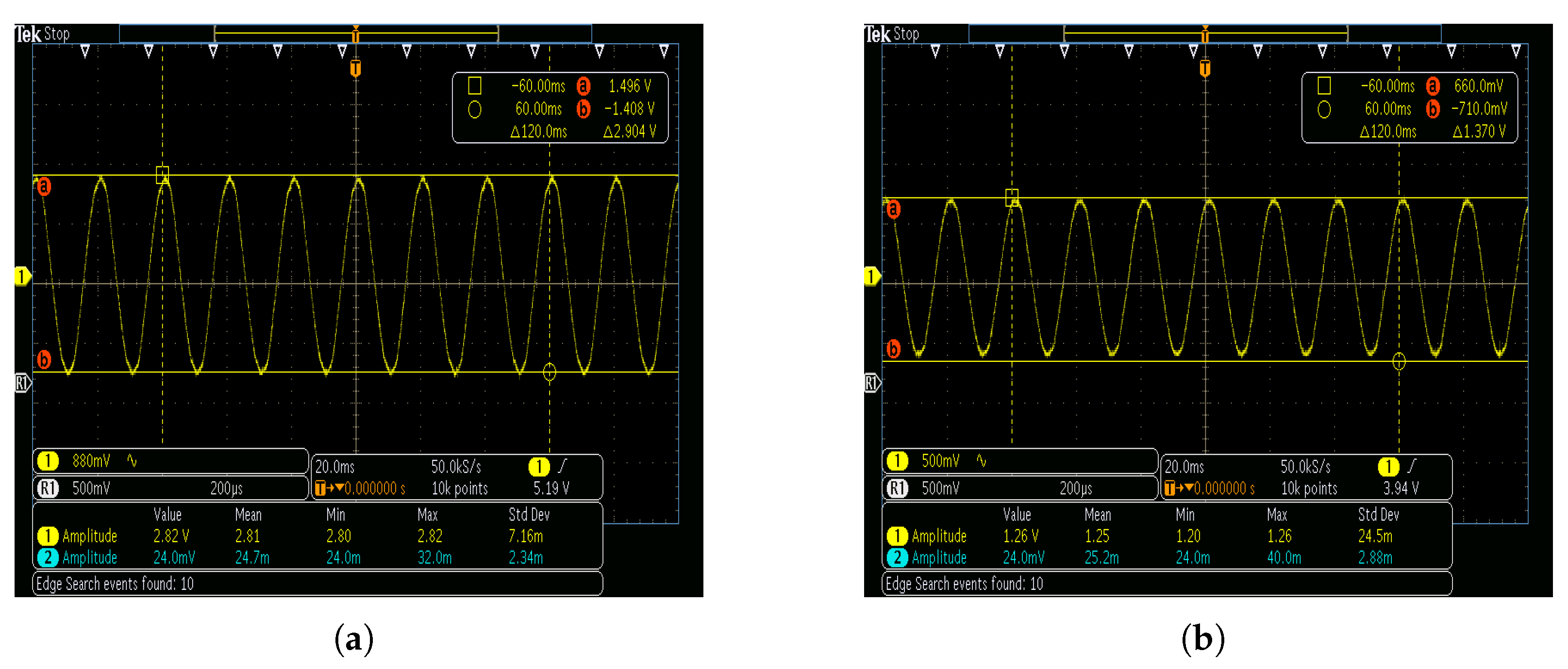Click the left scope's Edge Search events found bar

pyautogui.click(x=317, y=584)
